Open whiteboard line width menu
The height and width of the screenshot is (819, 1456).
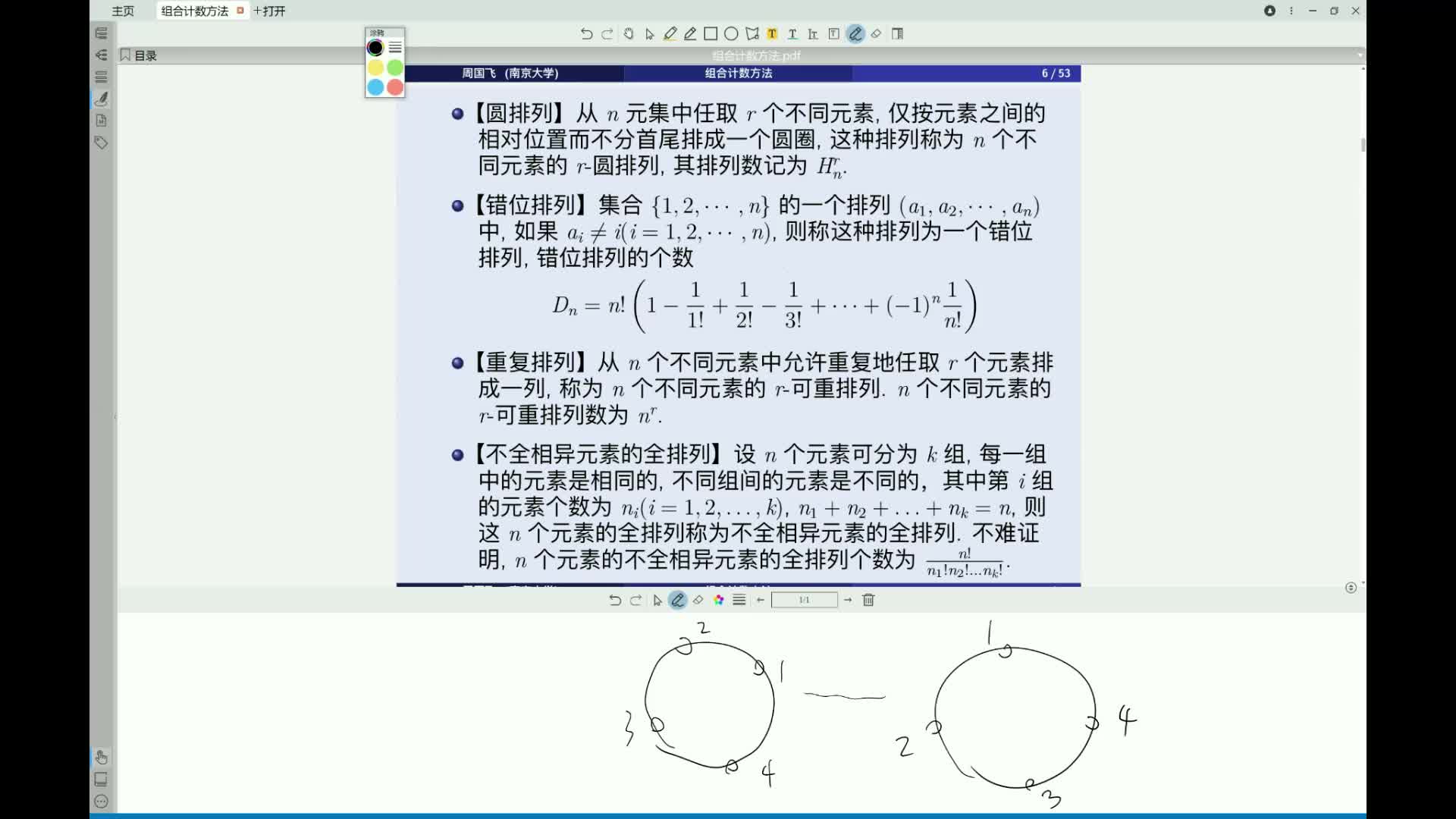739,600
